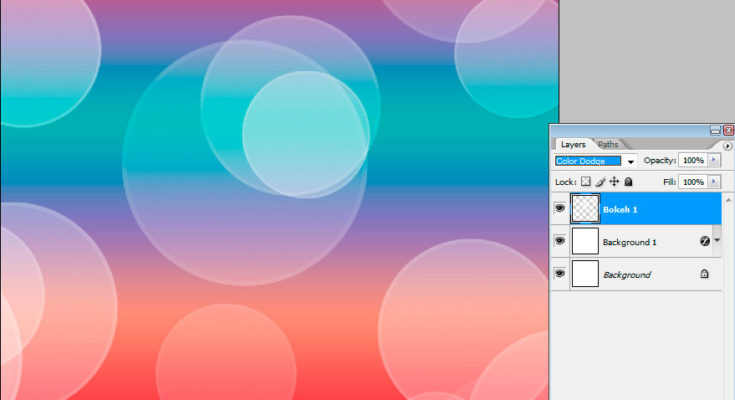
Task: Toggle lock position move icon
Action: [x=614, y=181]
